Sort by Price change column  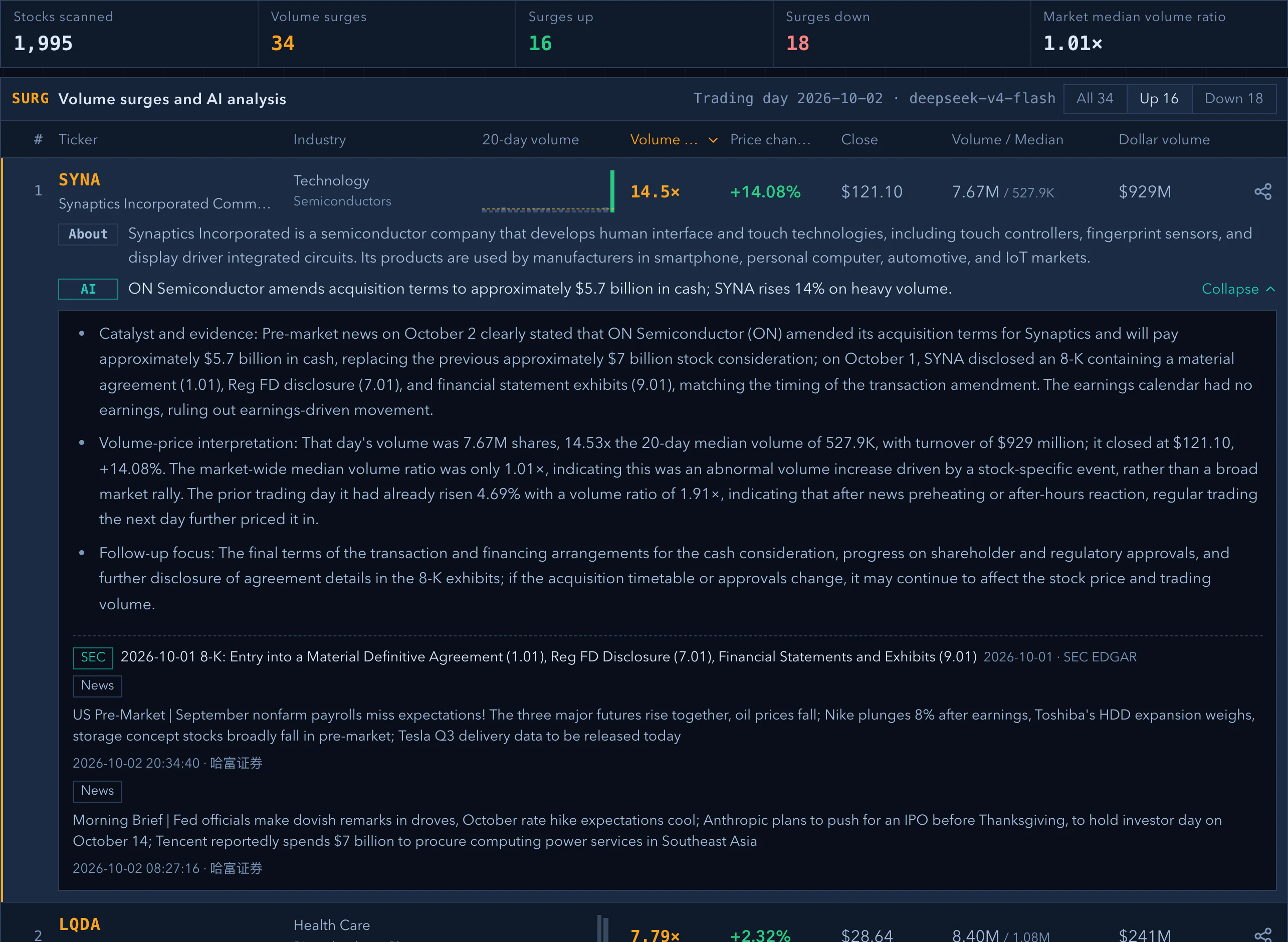tap(770, 140)
